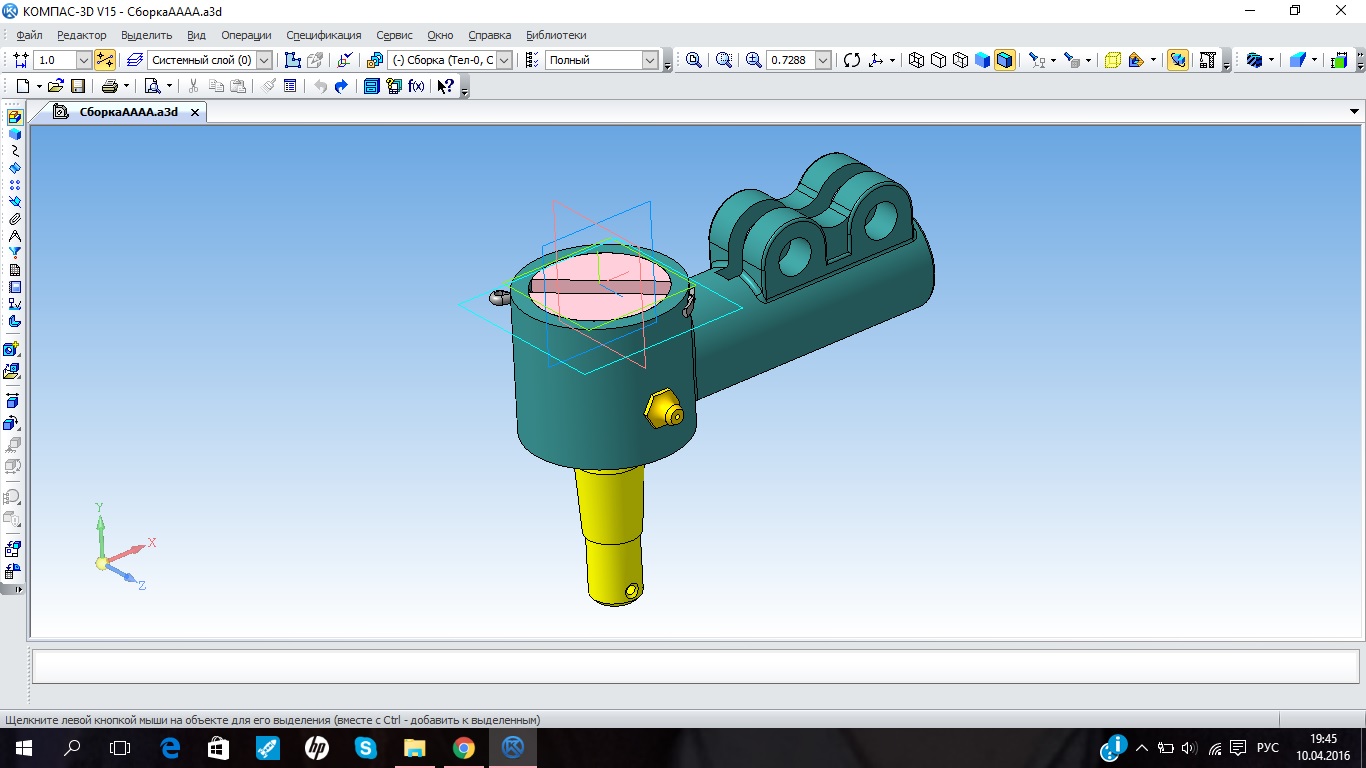Image resolution: width=1366 pixels, height=768 pixels.
Task: Close the СборкаАААА.a3d document tab
Action: (x=195, y=113)
